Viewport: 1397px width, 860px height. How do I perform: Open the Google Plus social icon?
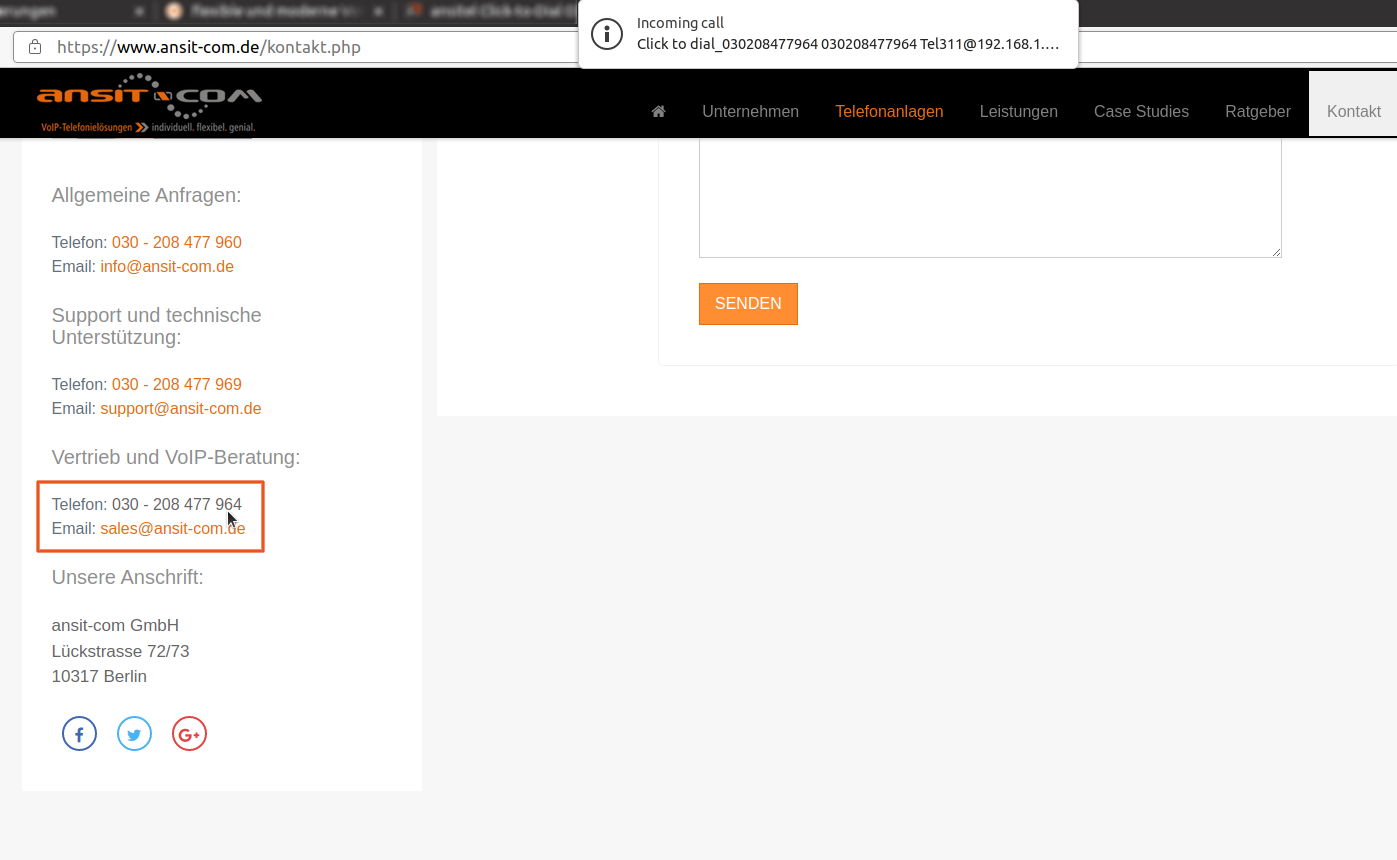coord(189,735)
